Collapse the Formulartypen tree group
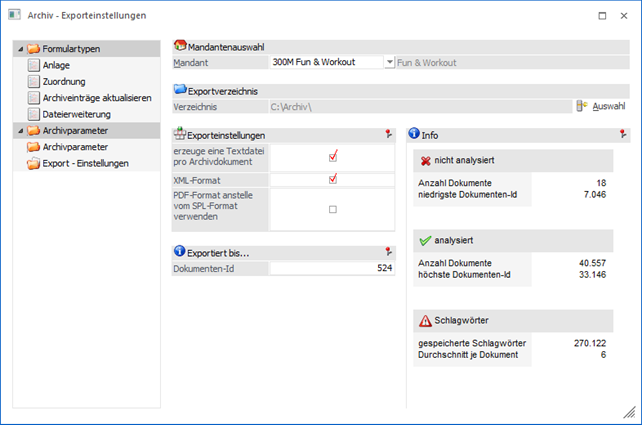This screenshot has height=425, width=642. pyautogui.click(x=19, y=49)
